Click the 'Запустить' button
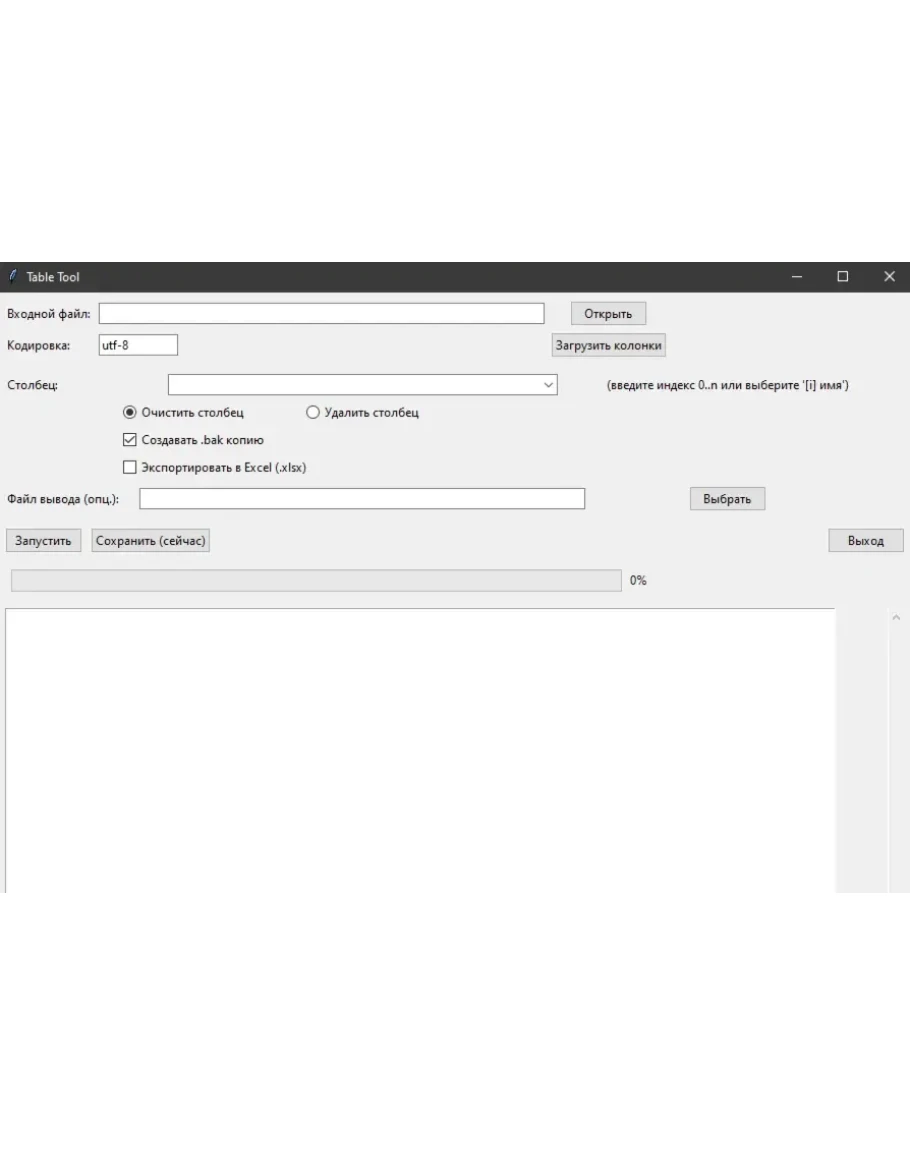 point(43,541)
